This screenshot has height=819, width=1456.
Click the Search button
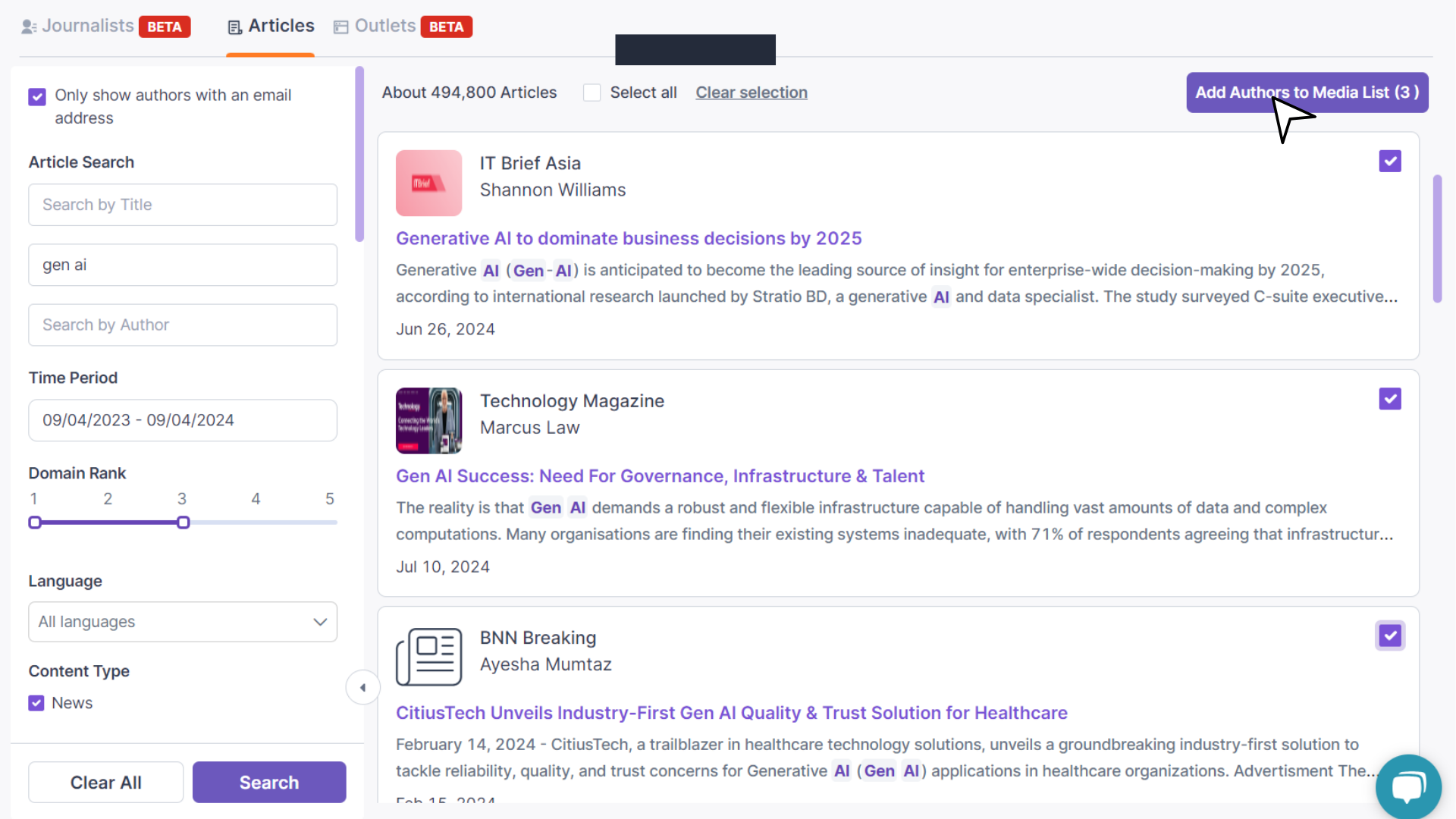pos(269,782)
